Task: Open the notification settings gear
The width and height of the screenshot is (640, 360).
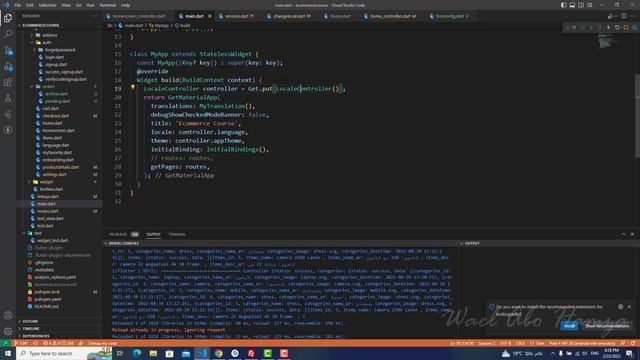Action: point(620,307)
